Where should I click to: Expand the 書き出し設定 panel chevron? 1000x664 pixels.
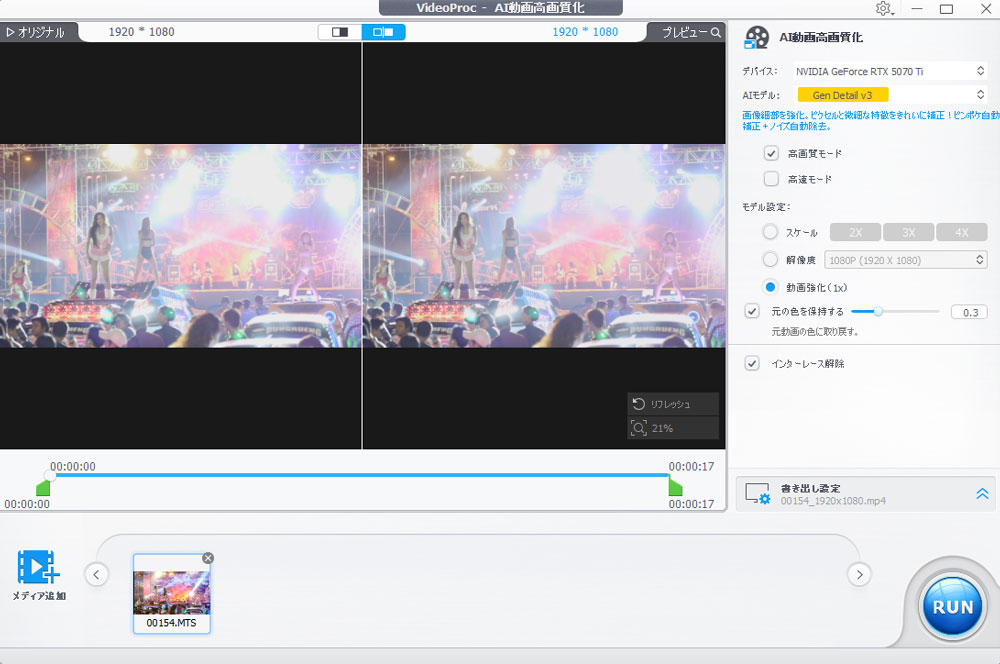click(x=982, y=494)
